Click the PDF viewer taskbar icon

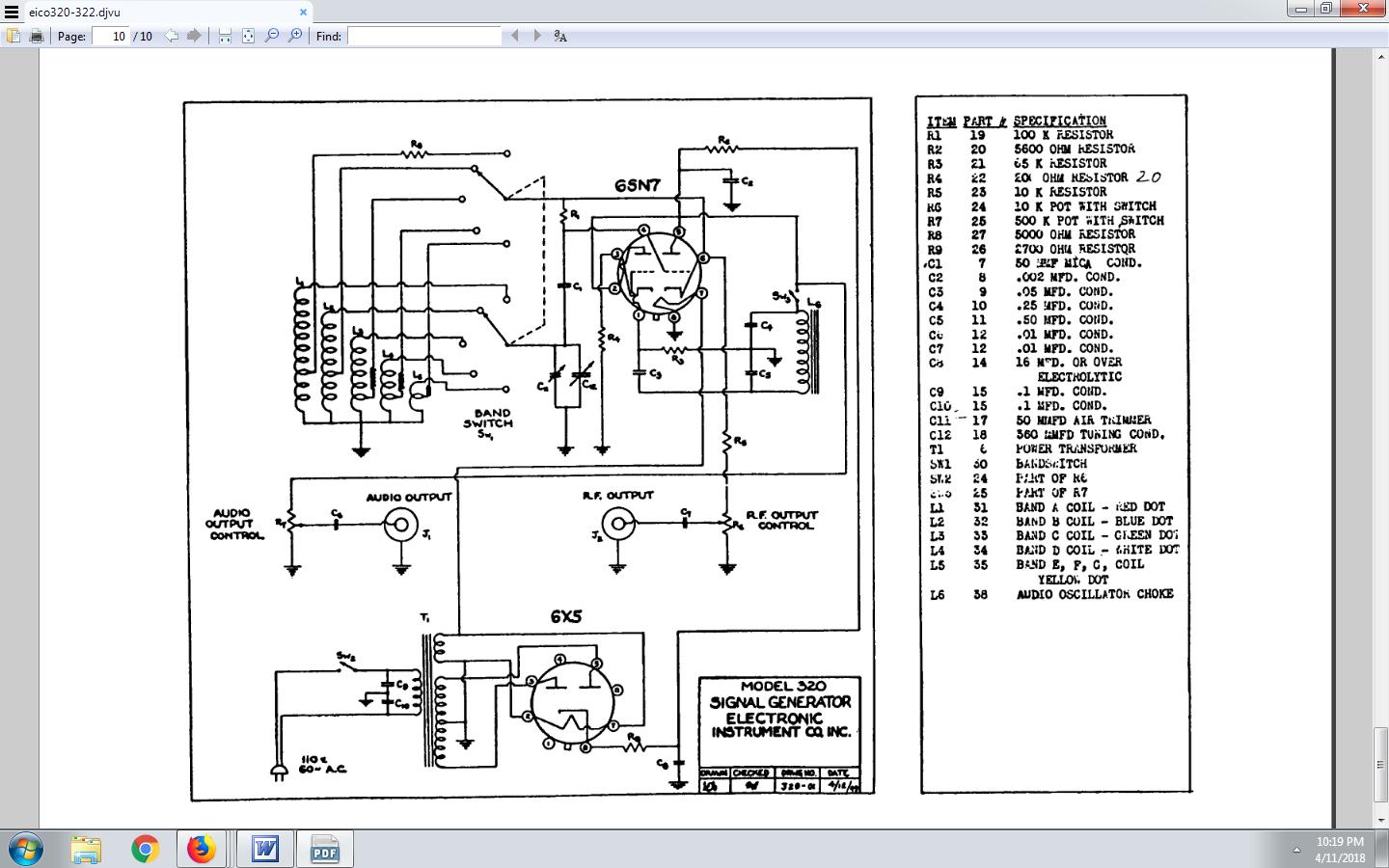coord(324,849)
